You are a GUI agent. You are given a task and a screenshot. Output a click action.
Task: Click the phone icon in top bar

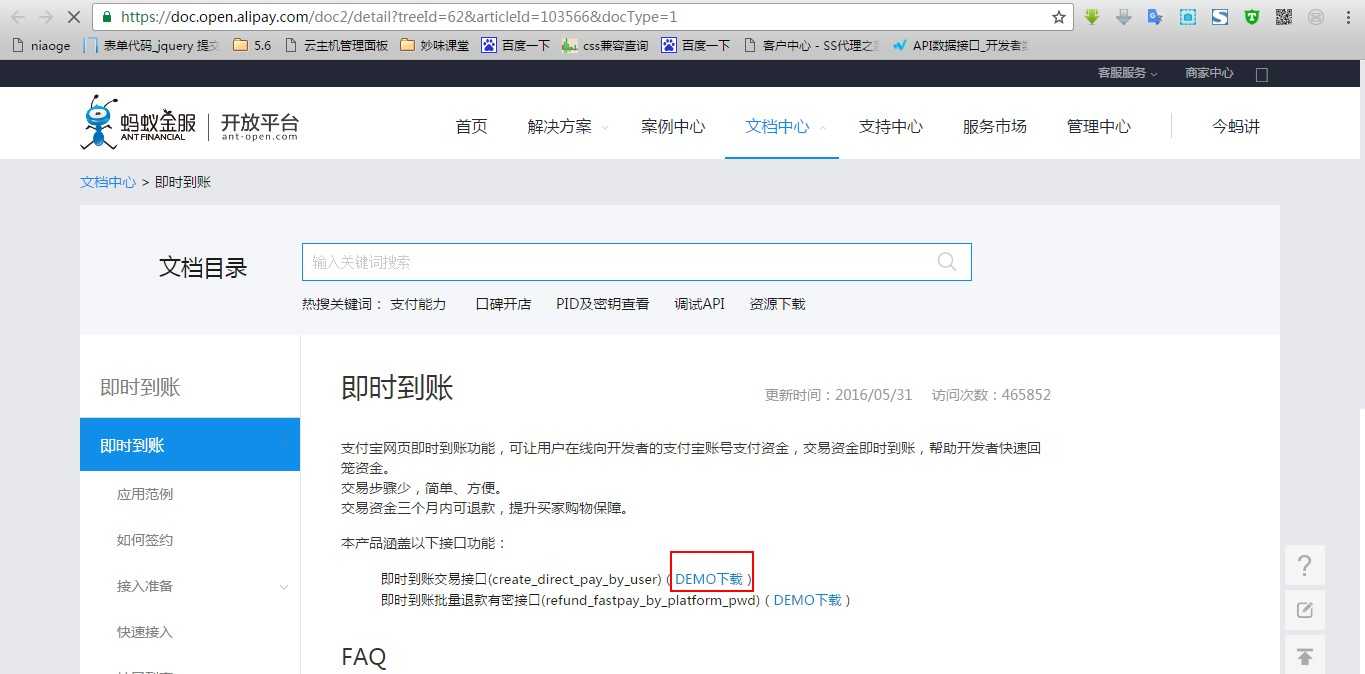pyautogui.click(x=1262, y=74)
